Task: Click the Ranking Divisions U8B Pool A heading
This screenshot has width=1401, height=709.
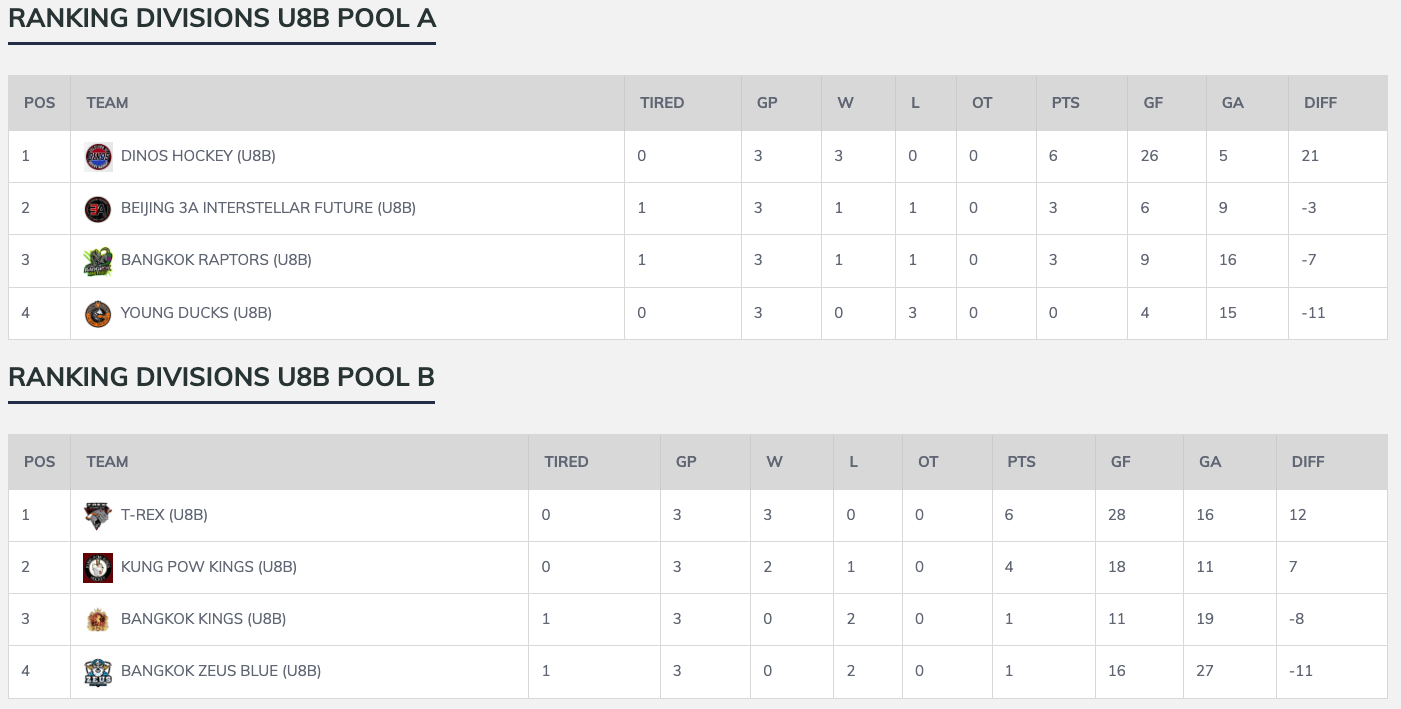Action: point(222,19)
